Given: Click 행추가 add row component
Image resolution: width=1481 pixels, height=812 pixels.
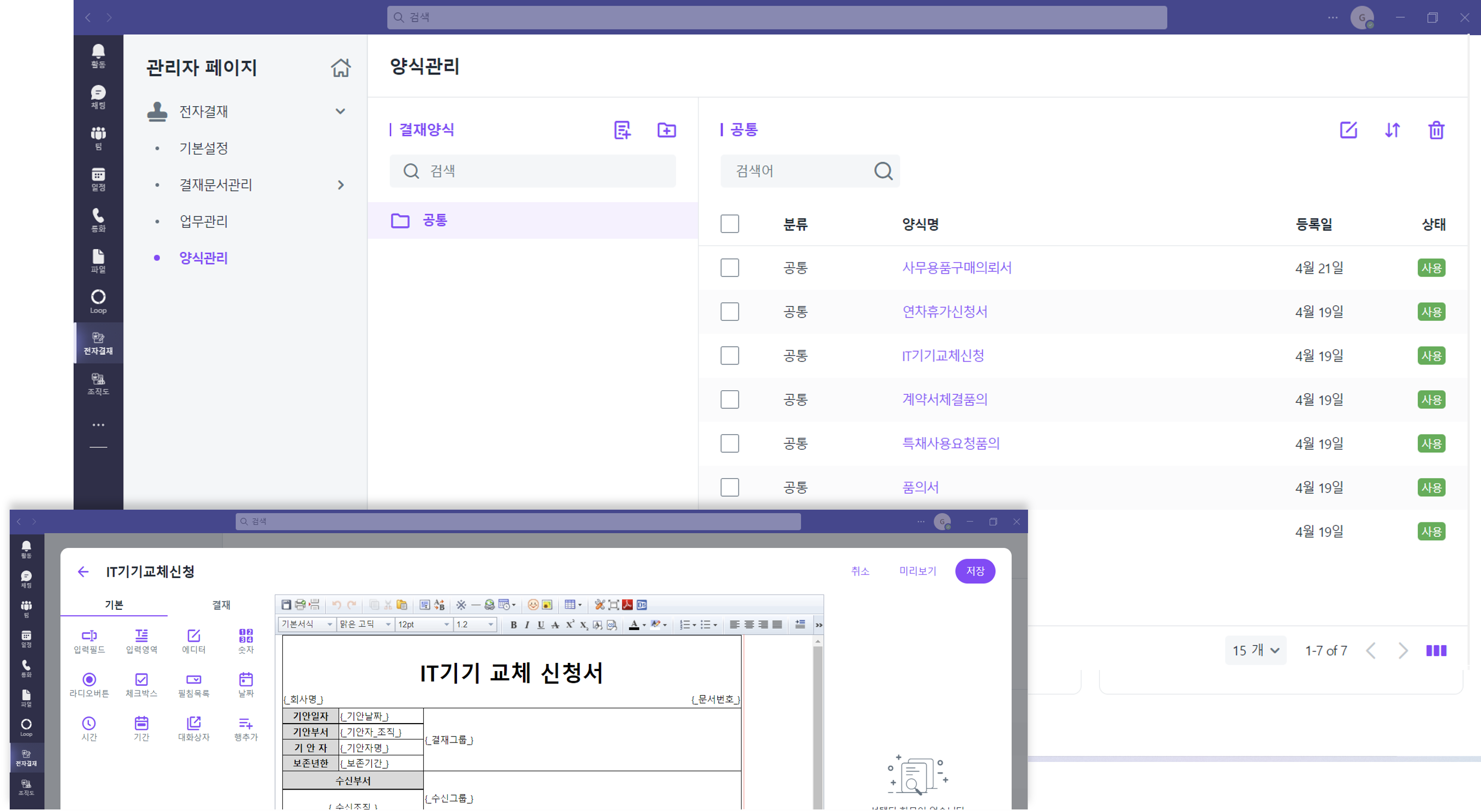Looking at the screenshot, I should [246, 729].
